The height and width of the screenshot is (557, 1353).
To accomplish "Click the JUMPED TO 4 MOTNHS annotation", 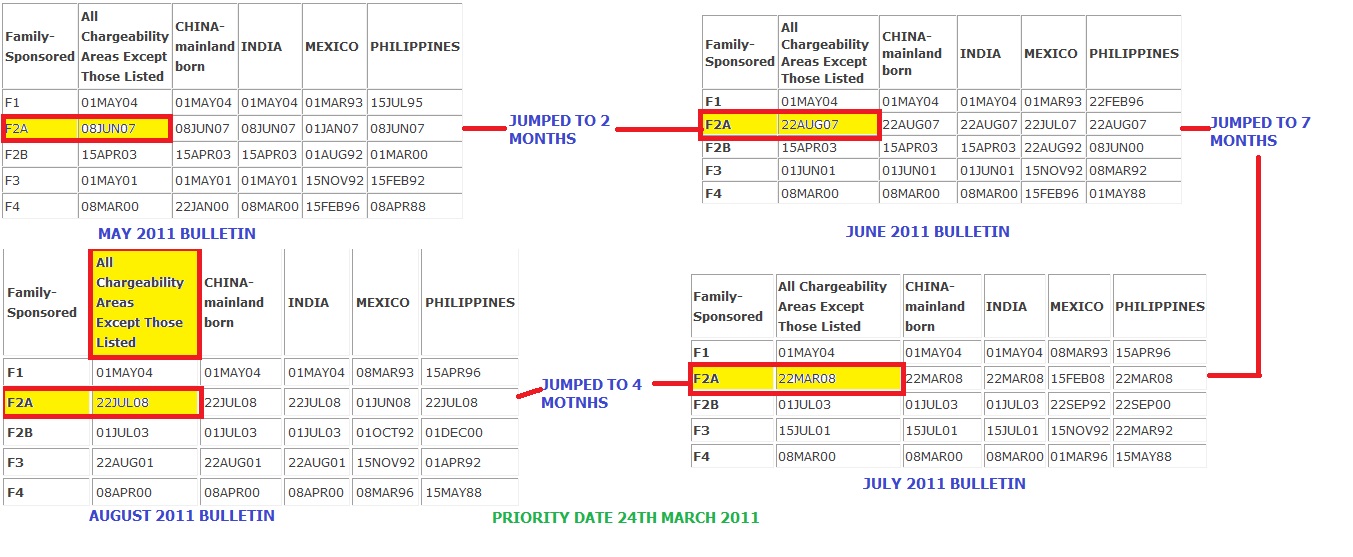I will click(x=591, y=393).
